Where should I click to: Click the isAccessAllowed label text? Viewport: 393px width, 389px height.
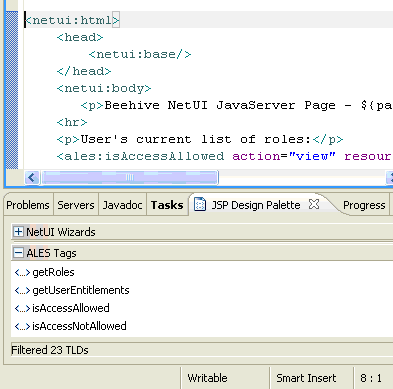pos(71,308)
